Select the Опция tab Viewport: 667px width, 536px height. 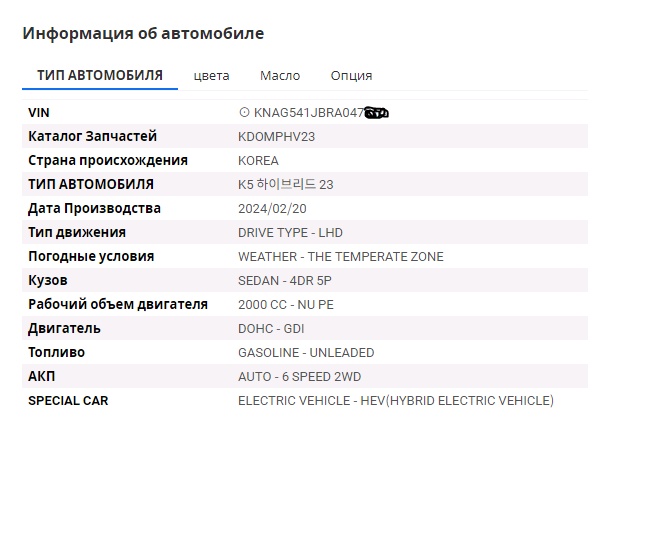click(351, 76)
